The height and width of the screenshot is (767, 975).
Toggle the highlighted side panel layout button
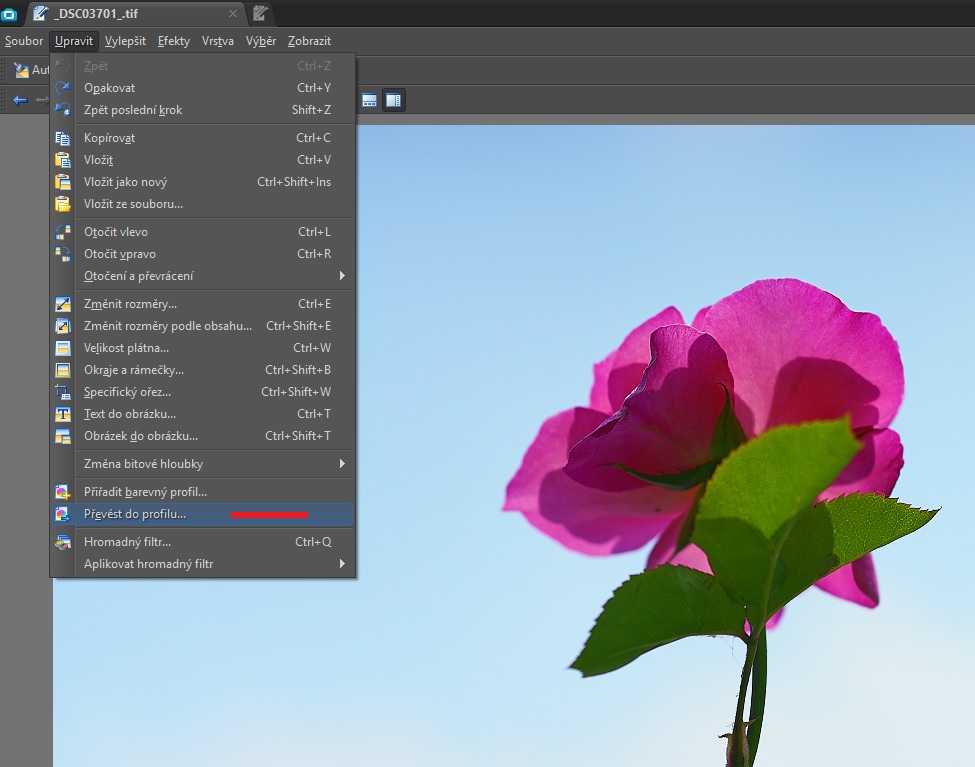click(x=394, y=100)
